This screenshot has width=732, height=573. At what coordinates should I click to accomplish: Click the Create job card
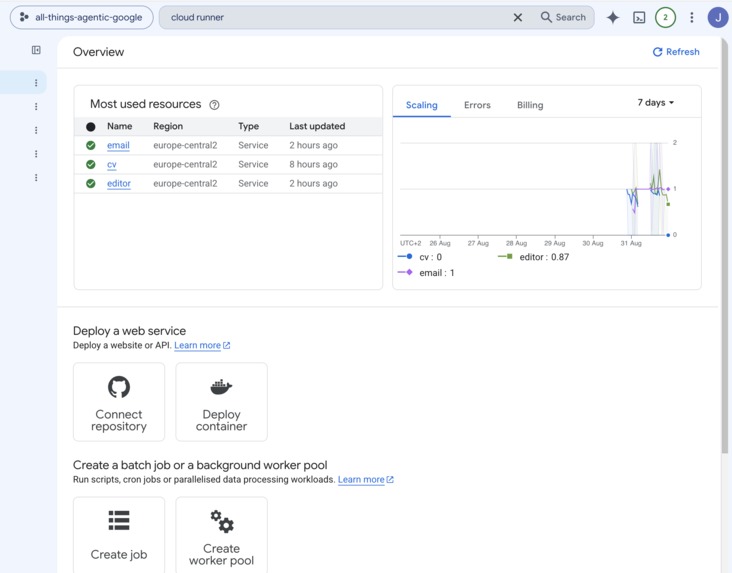[119, 535]
